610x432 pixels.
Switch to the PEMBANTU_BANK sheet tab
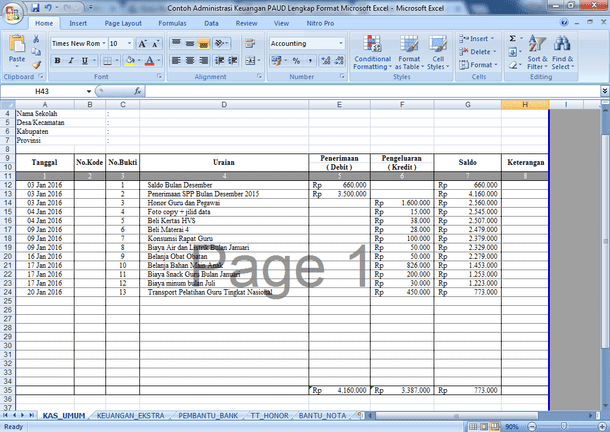coord(208,416)
